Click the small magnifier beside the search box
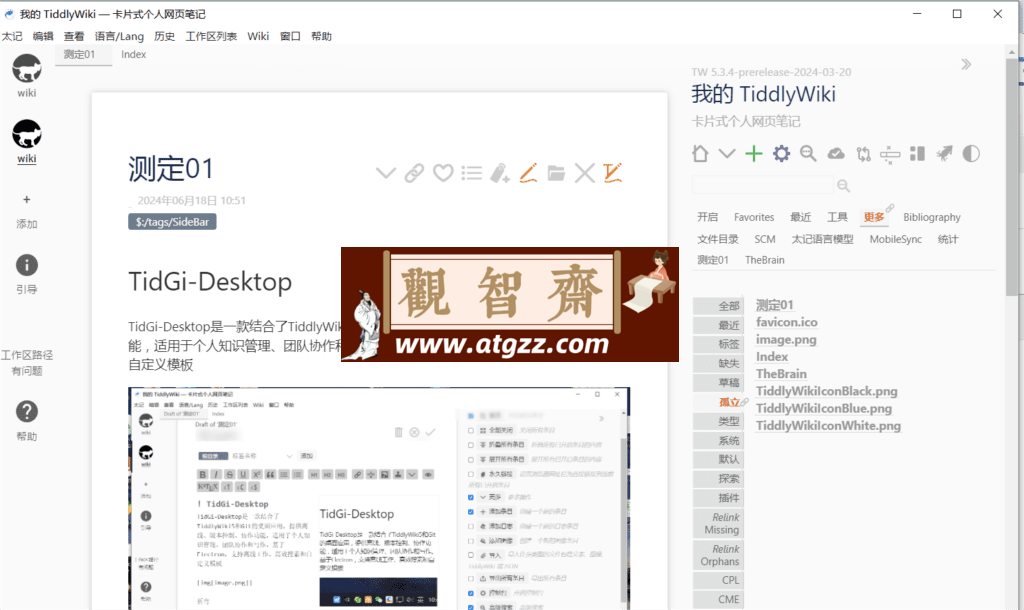This screenshot has width=1024, height=610. click(844, 186)
